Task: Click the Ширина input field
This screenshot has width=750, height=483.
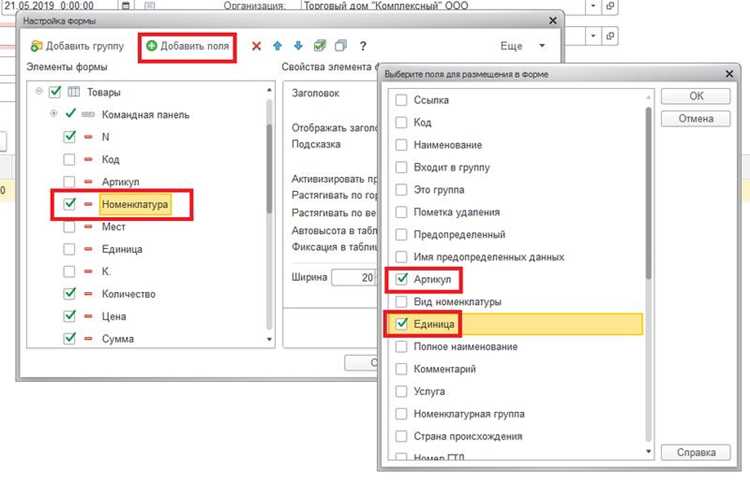Action: (x=353, y=277)
